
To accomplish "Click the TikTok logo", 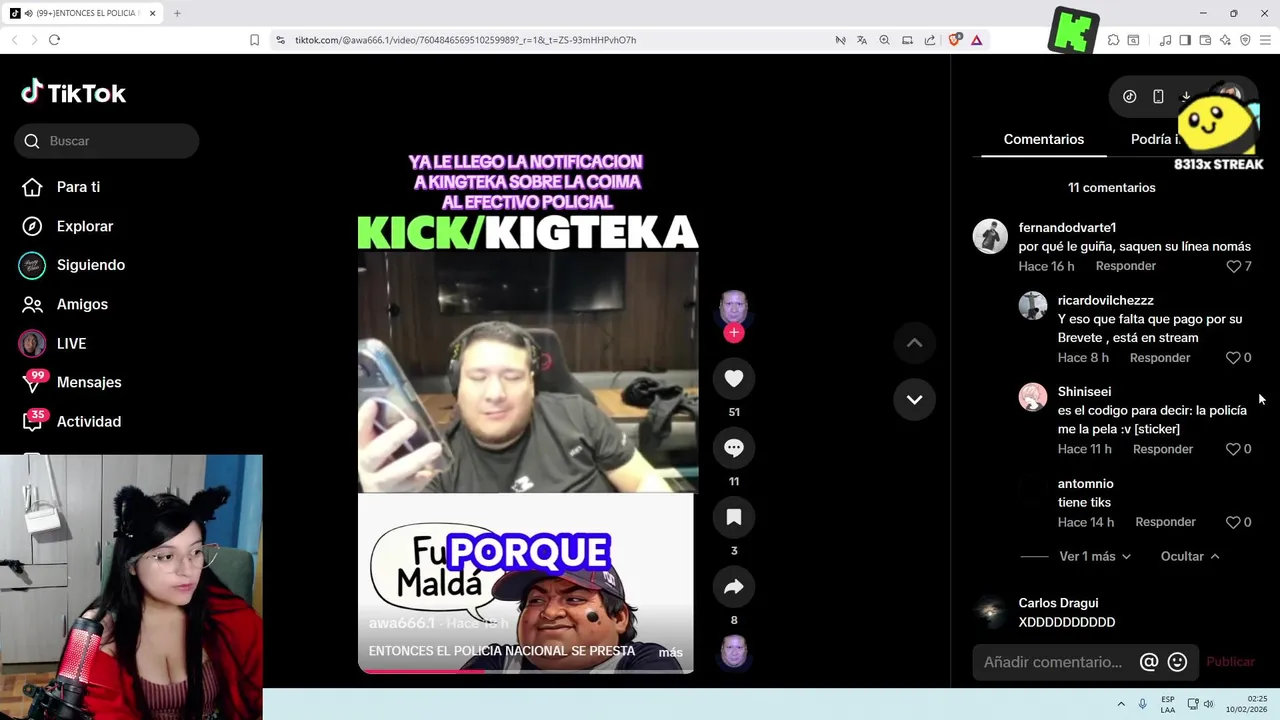I will pyautogui.click(x=73, y=93).
